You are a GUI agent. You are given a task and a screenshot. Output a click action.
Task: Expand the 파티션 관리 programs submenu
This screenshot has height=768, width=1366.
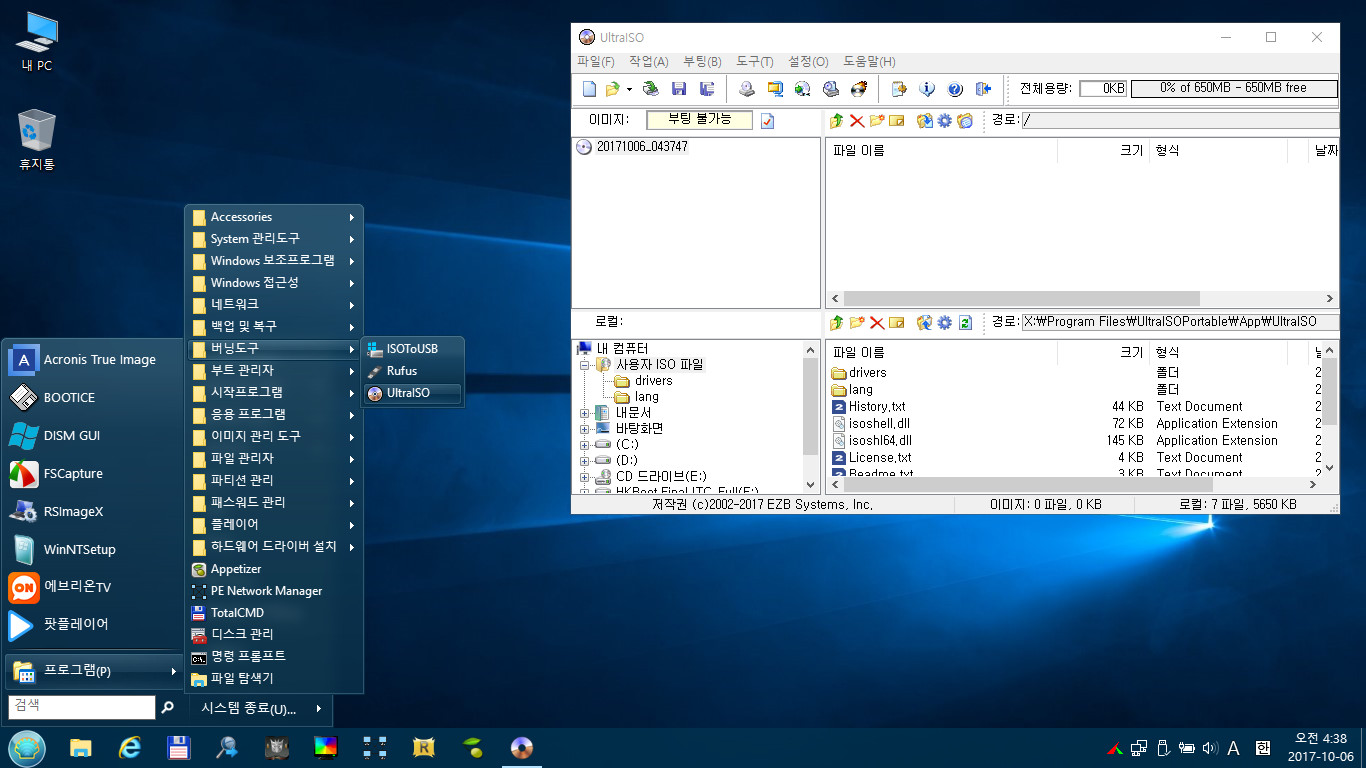(274, 480)
